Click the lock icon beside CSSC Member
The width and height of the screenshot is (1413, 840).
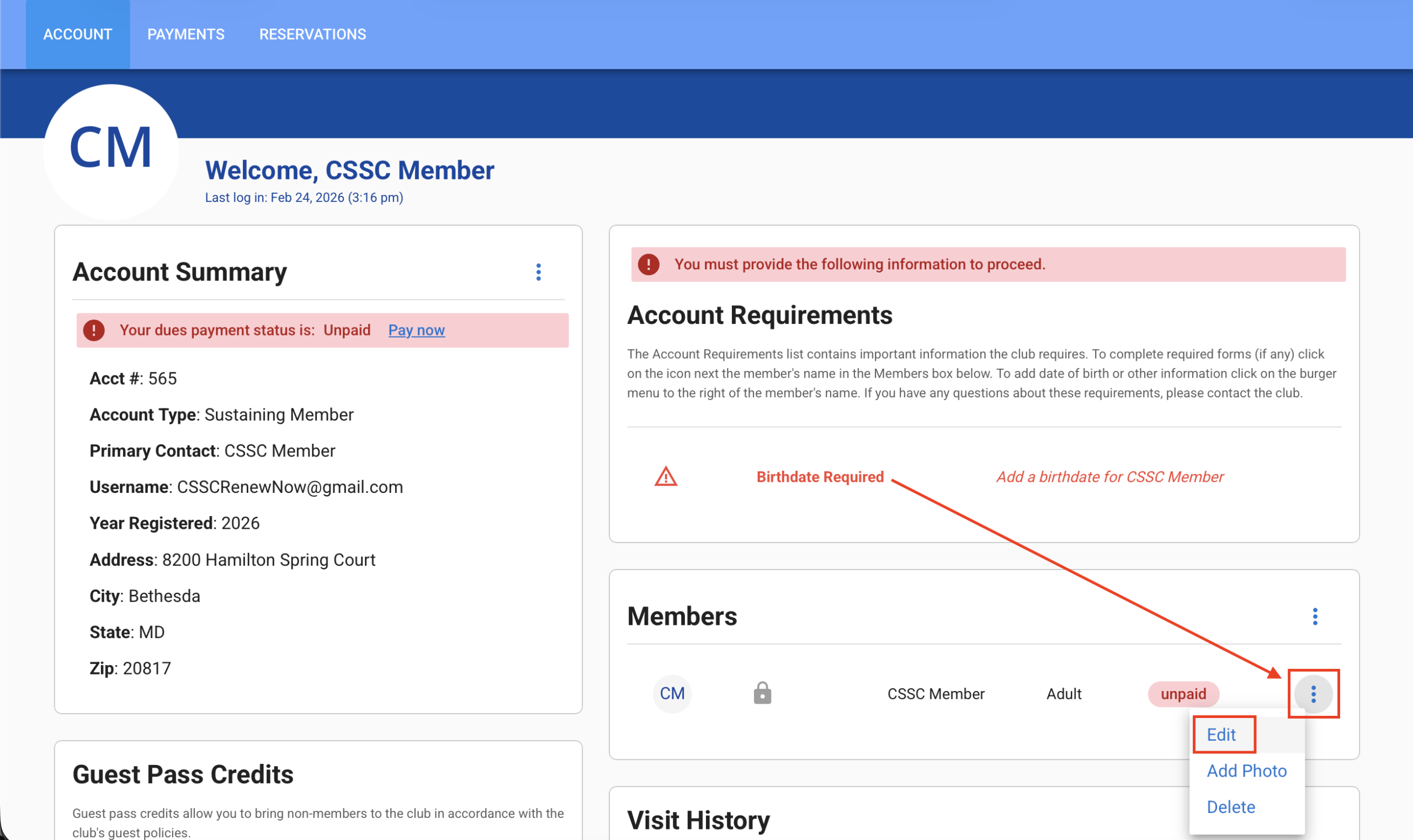tap(762, 693)
